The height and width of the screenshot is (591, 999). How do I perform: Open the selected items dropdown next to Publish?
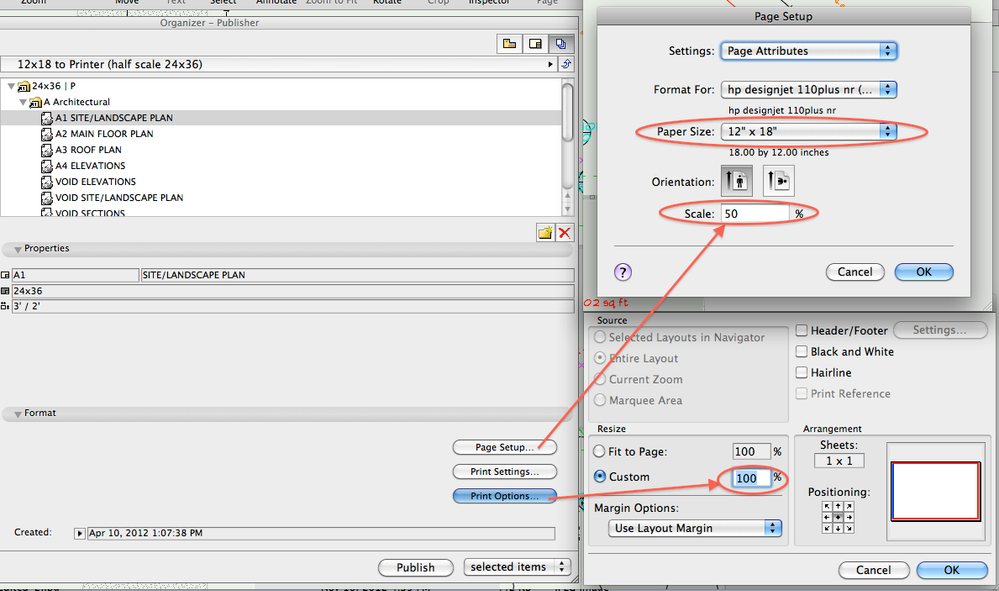(517, 567)
